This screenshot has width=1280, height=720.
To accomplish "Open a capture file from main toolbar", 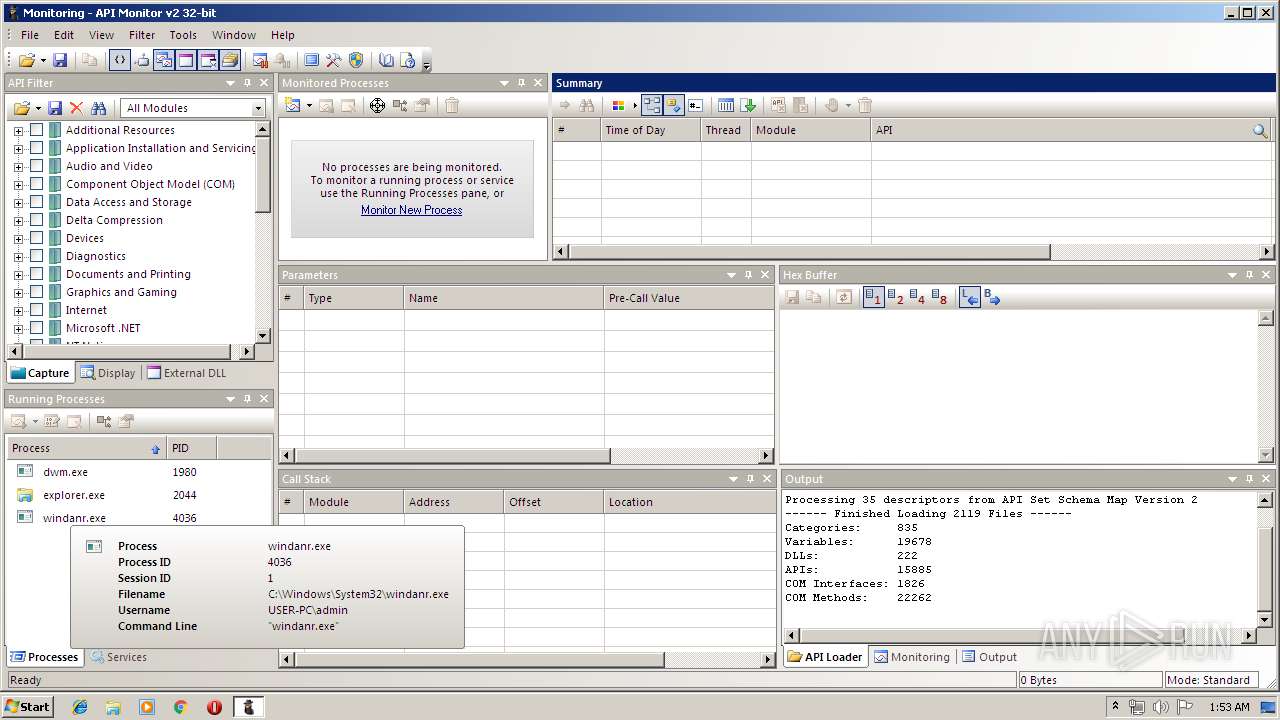I will tap(26, 61).
